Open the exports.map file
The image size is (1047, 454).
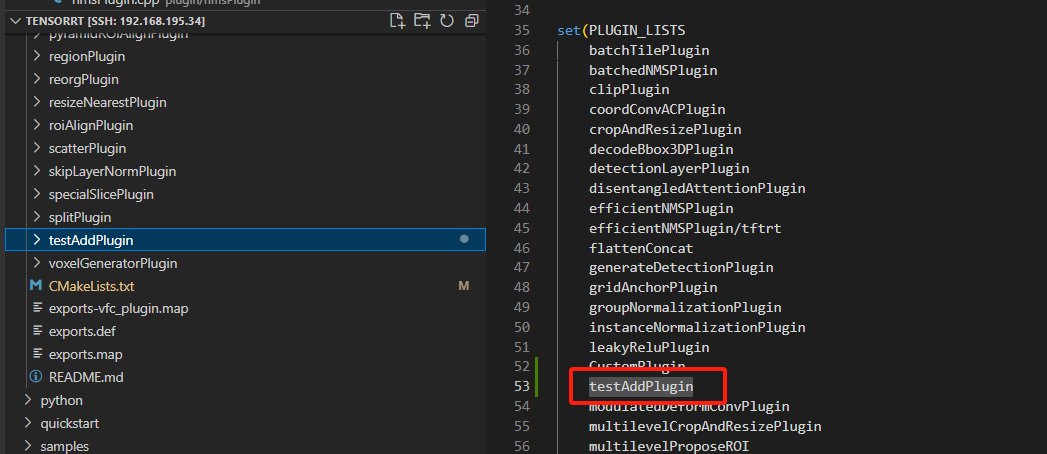point(85,355)
